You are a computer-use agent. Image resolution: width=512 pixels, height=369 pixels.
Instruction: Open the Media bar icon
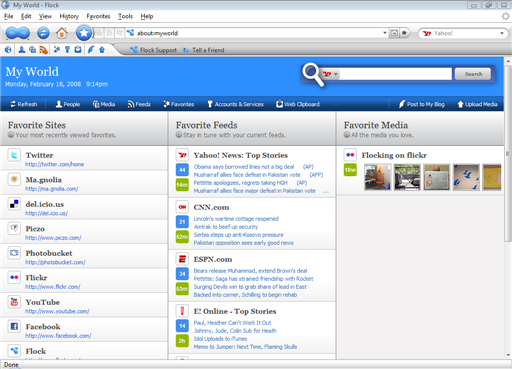click(32, 50)
